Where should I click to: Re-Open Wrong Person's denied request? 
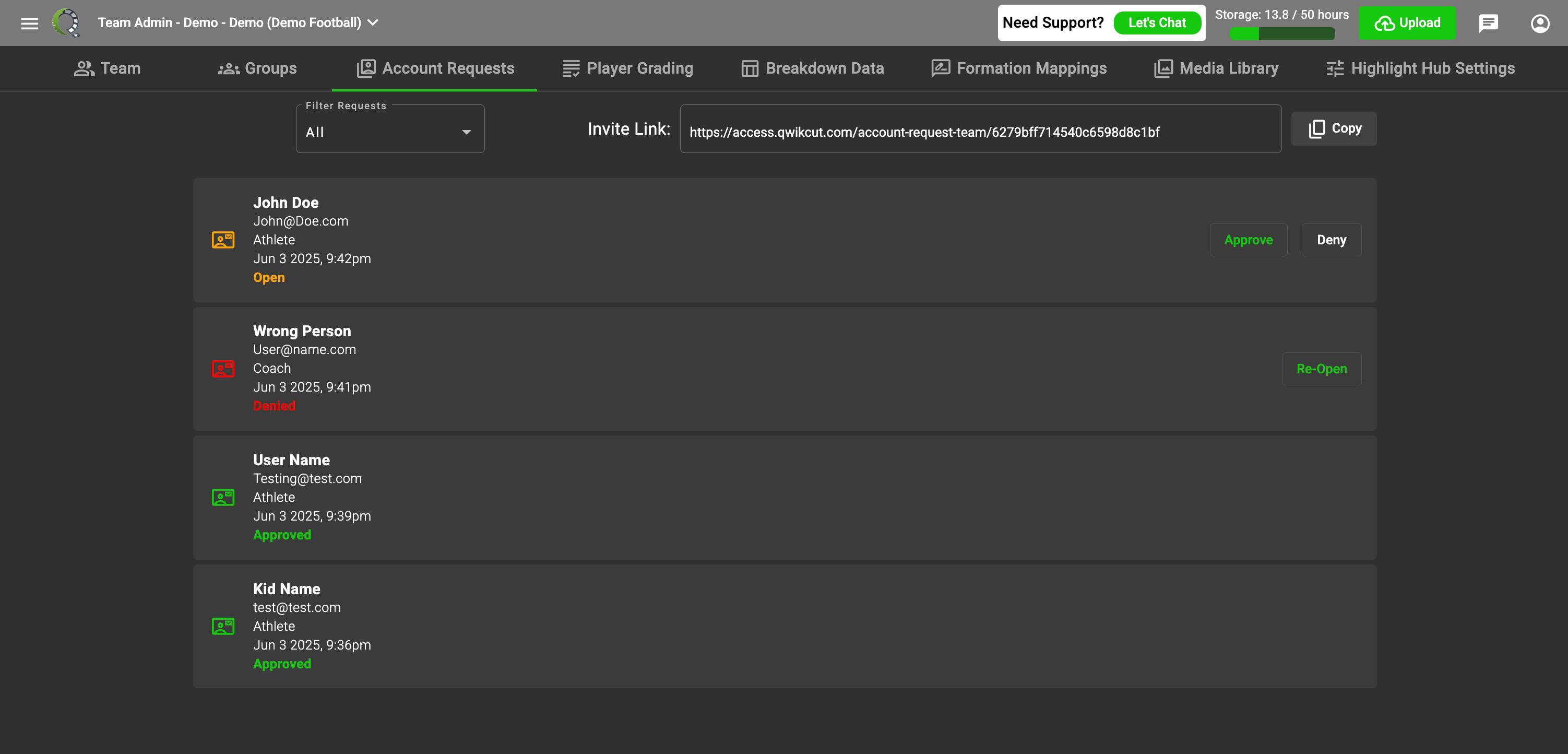click(1322, 369)
